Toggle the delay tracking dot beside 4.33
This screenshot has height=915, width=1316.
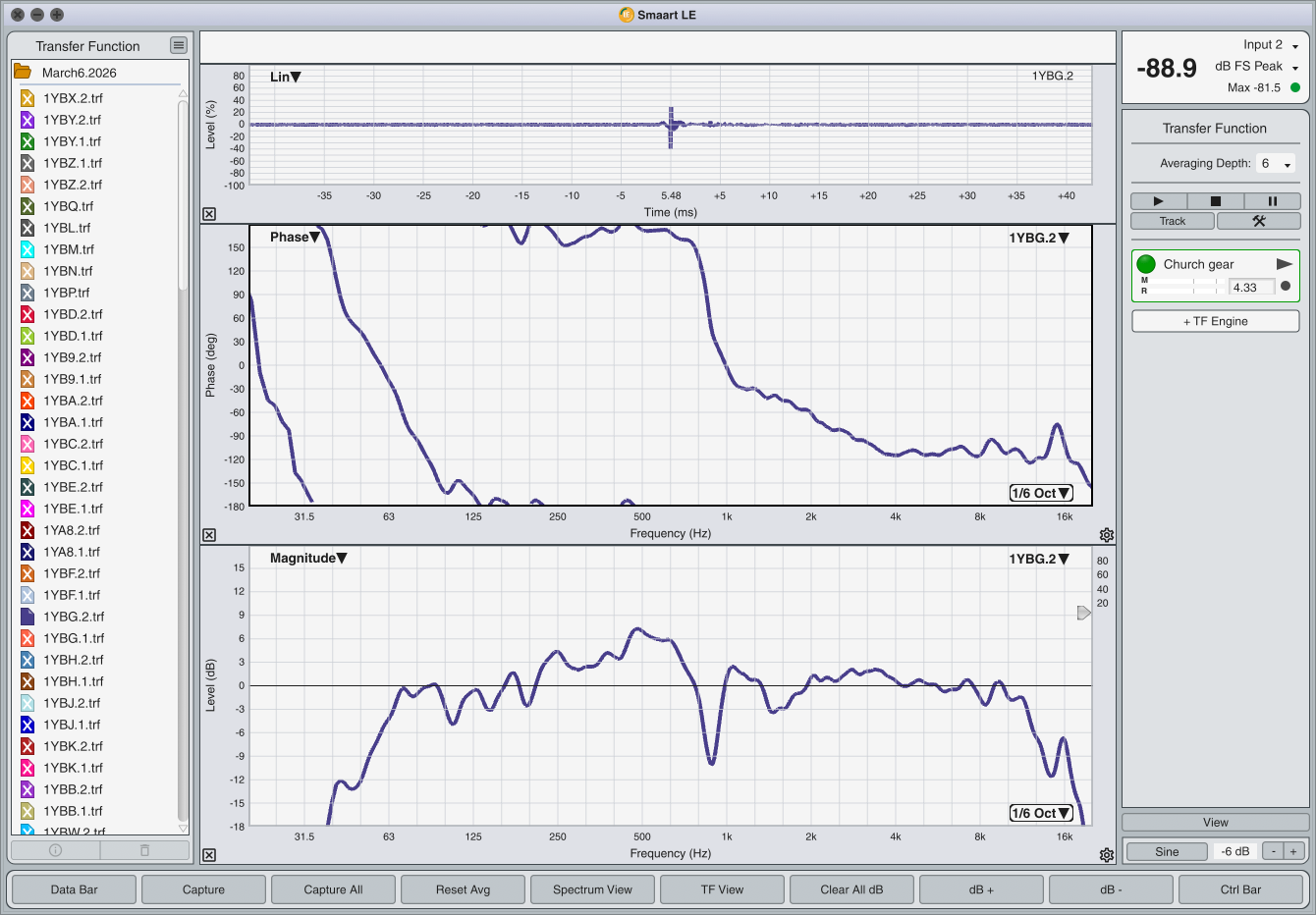pos(1286,287)
